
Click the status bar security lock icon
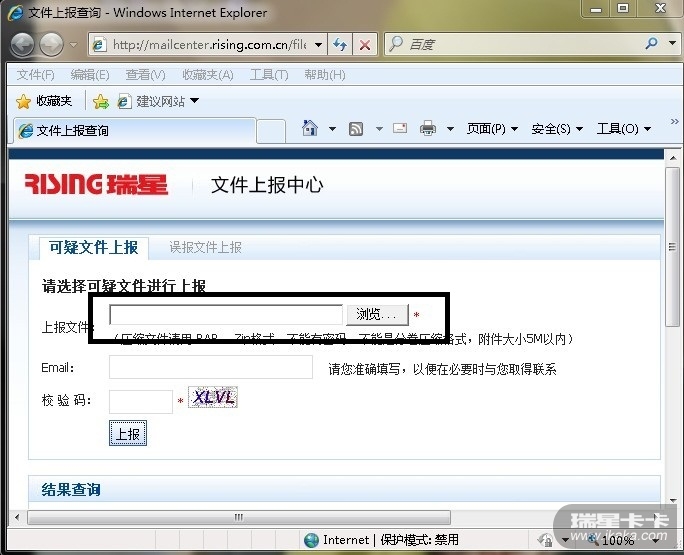point(546,540)
